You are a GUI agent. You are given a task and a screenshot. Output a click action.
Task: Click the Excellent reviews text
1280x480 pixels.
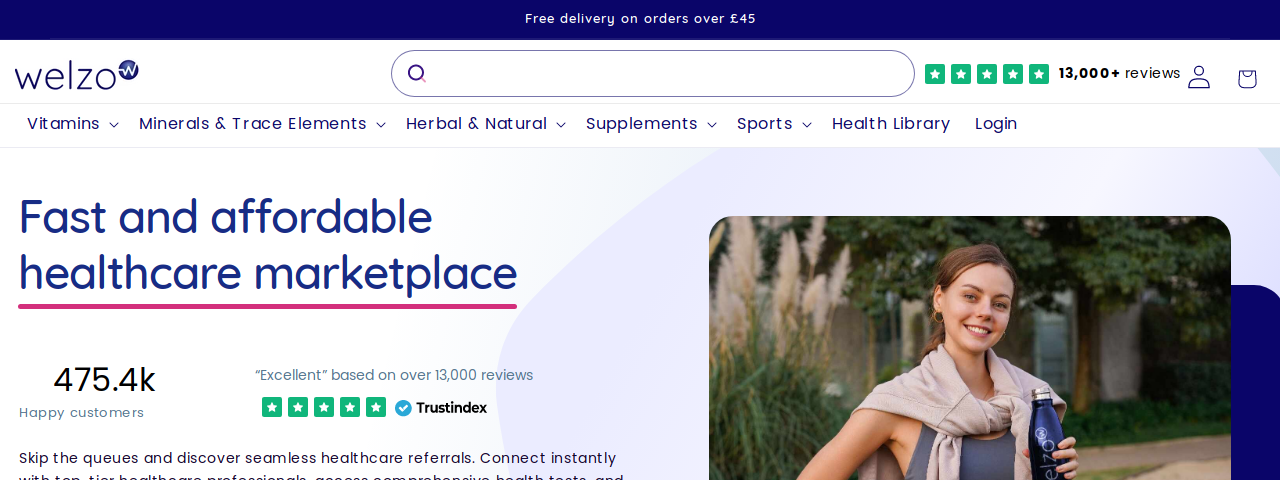[394, 375]
